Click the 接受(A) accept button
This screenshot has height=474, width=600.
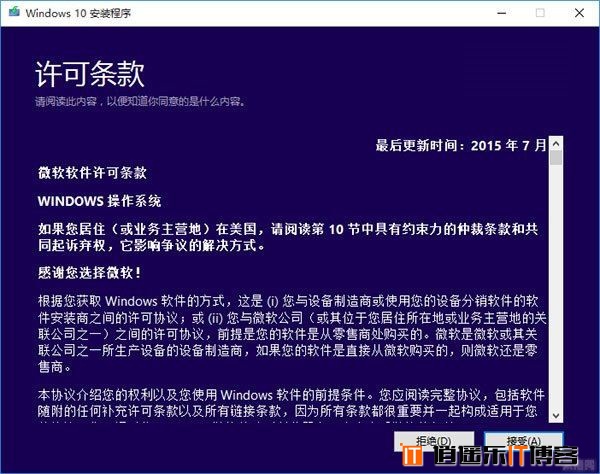[x=523, y=441]
